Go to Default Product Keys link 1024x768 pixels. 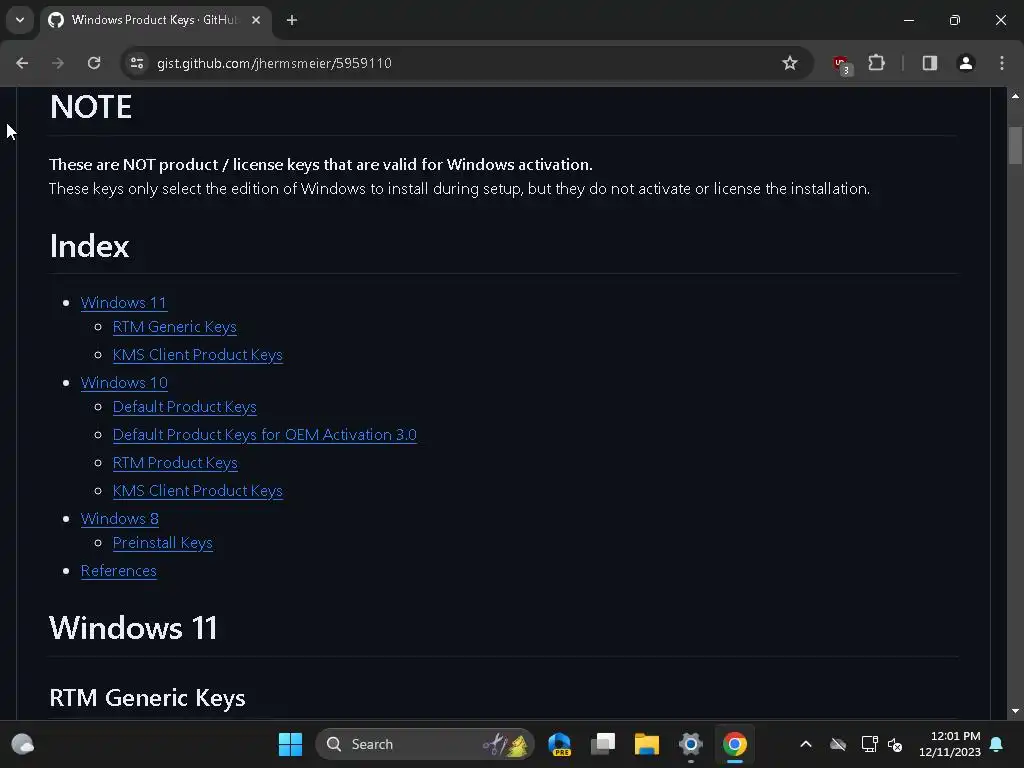(184, 407)
